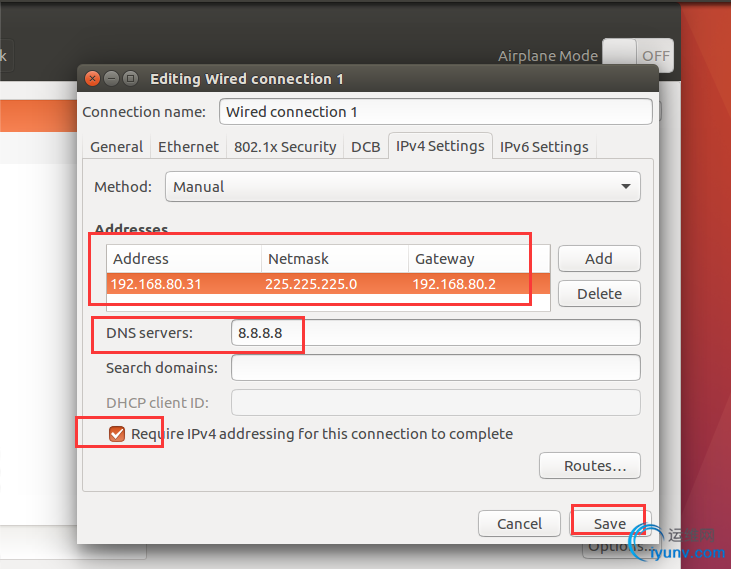Select the 225.225.225.0 netmask cell
The height and width of the screenshot is (569, 731).
pyautogui.click(x=335, y=284)
